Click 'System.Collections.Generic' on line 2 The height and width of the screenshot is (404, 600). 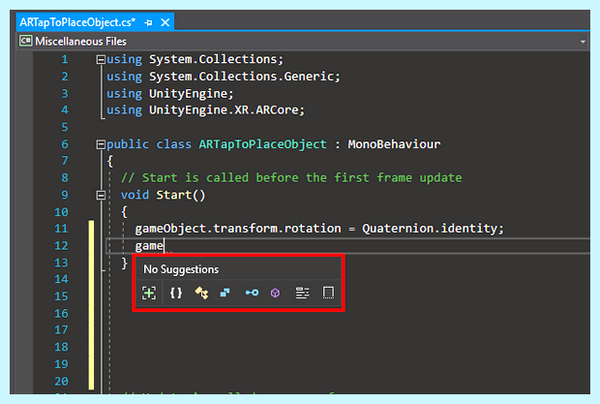coord(241,77)
